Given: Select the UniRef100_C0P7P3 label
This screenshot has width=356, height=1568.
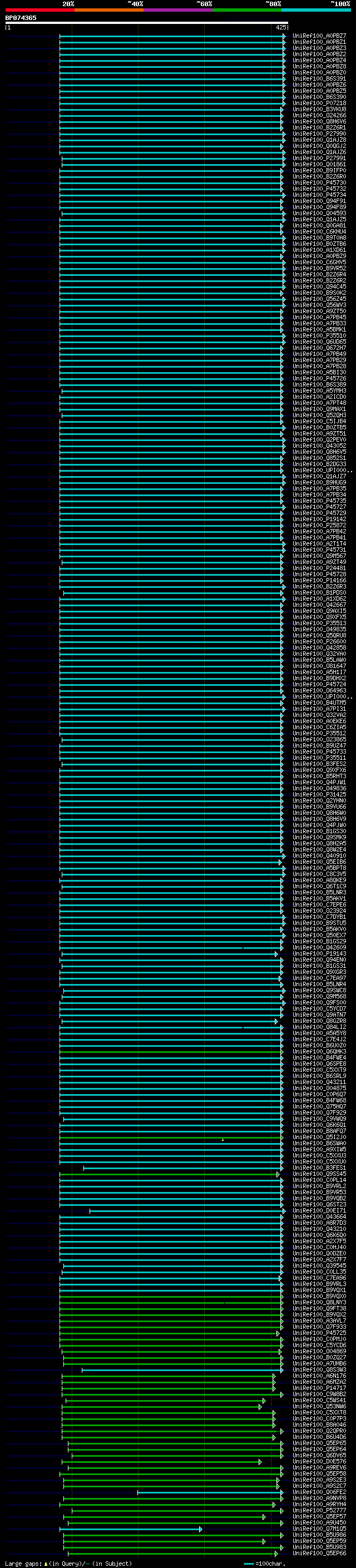Looking at the screenshot, I should [319, 1419].
